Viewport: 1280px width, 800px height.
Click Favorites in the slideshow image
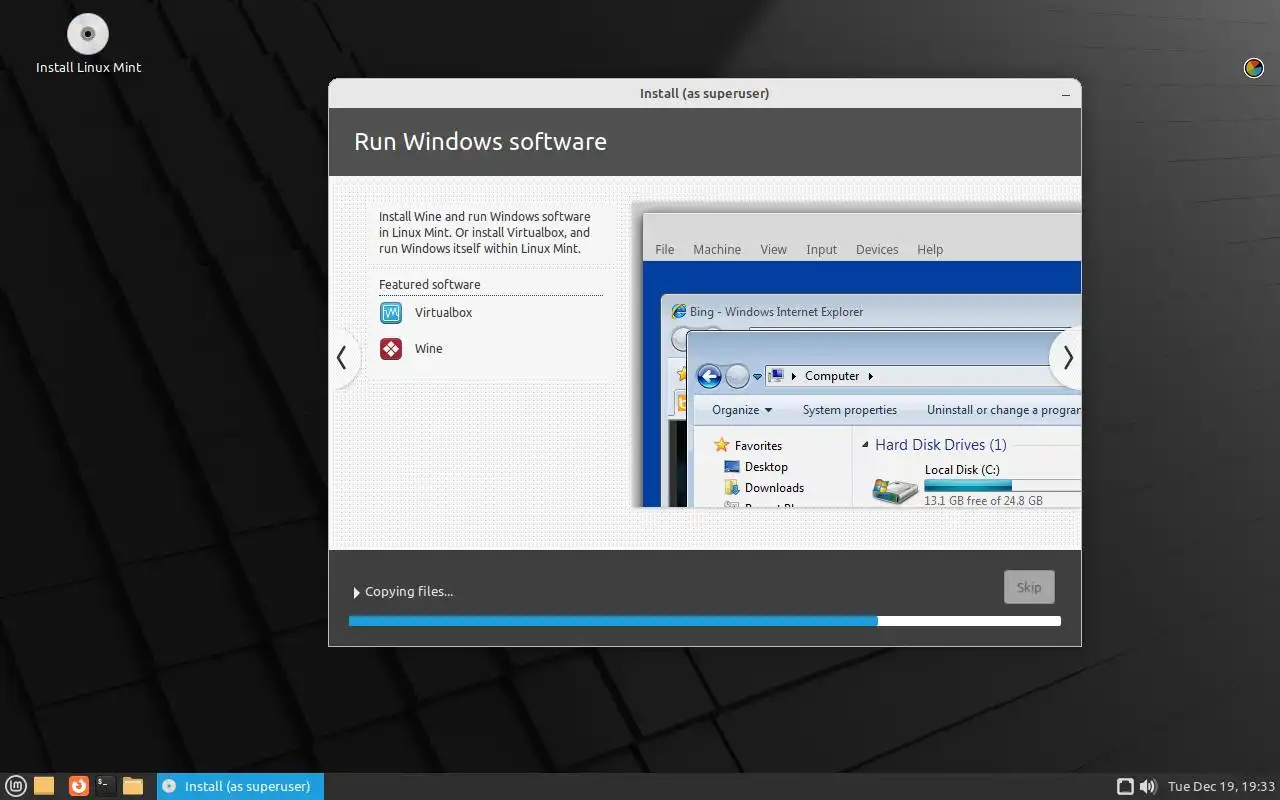pos(758,446)
